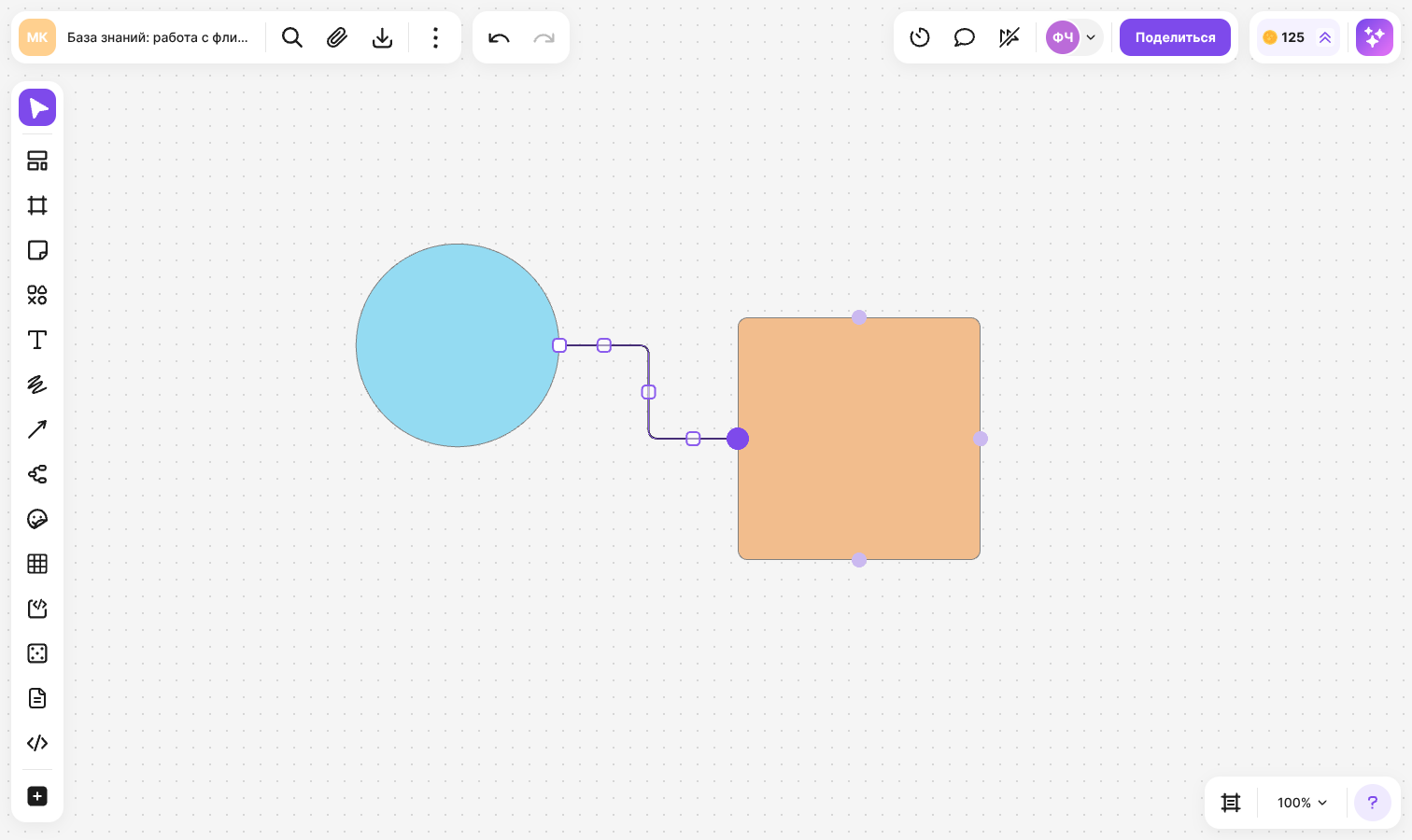
Task: Click the download export icon
Action: (382, 37)
